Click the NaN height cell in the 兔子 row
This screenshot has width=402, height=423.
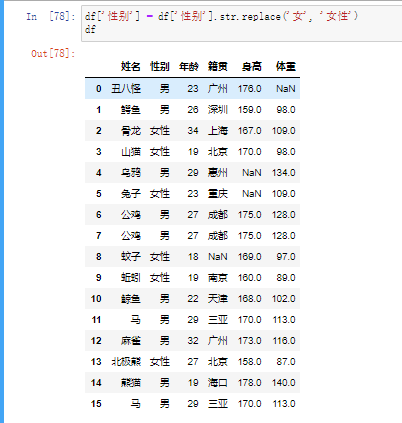coord(252,194)
